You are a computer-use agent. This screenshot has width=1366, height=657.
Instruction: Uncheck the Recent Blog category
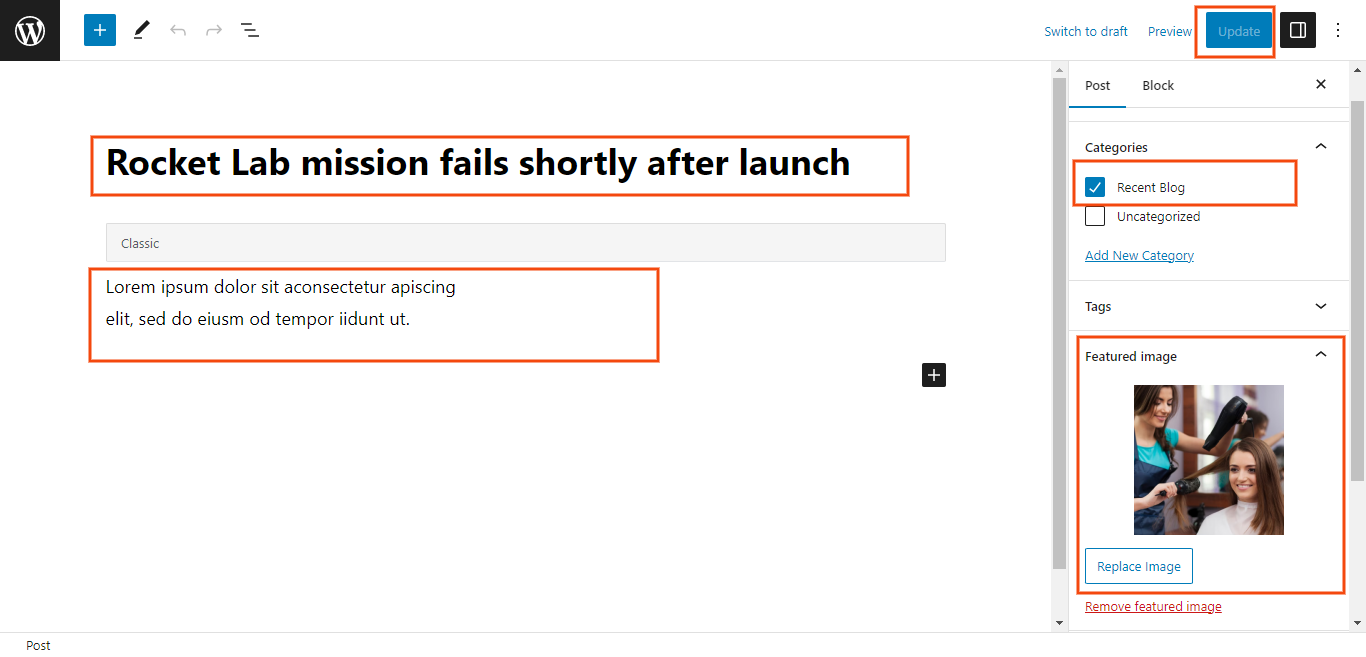click(1095, 187)
